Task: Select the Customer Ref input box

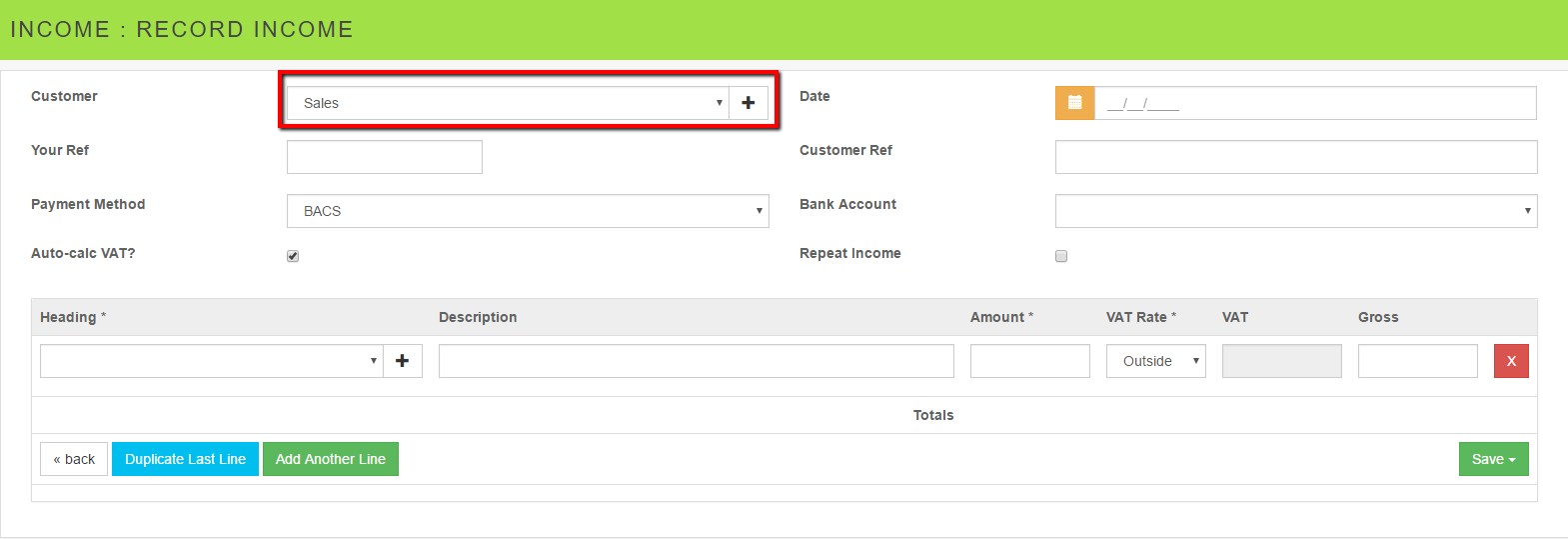Action: [x=1295, y=157]
